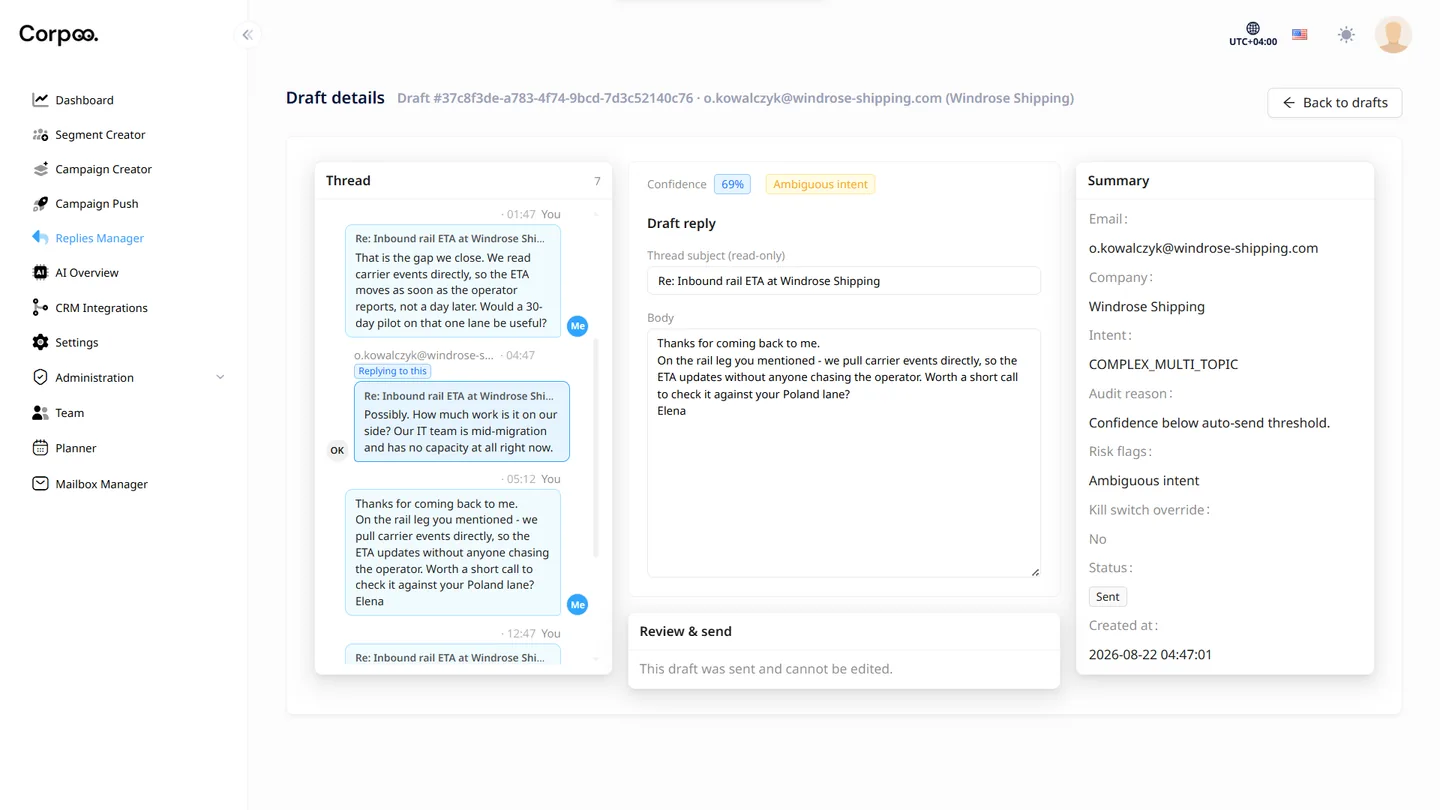
Task: Click Back to drafts button
Action: click(1334, 103)
